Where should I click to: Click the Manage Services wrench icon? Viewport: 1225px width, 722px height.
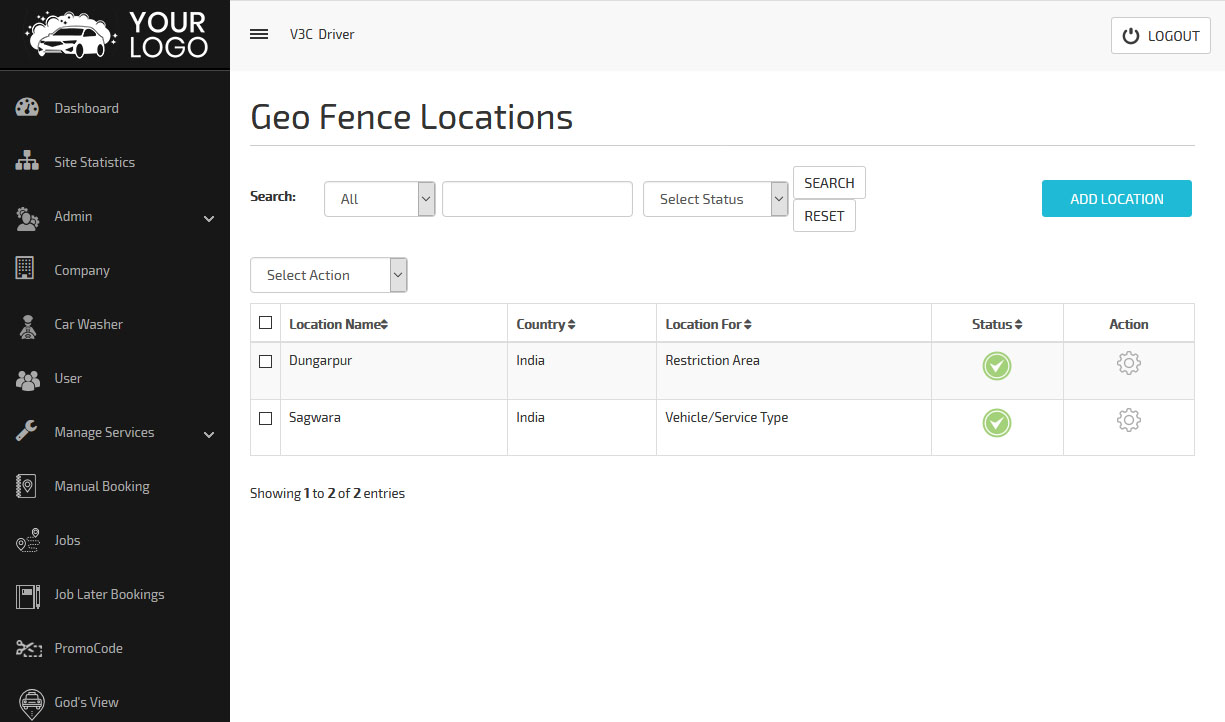pos(27,432)
